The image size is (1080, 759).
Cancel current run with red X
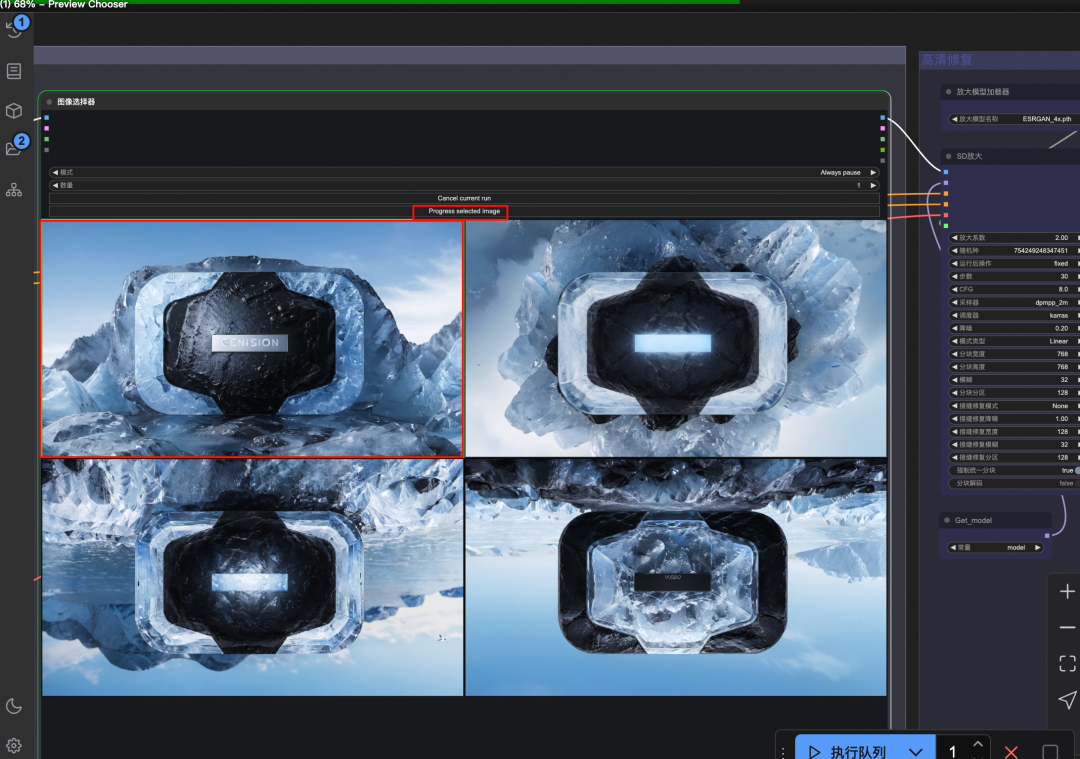(x=1011, y=751)
